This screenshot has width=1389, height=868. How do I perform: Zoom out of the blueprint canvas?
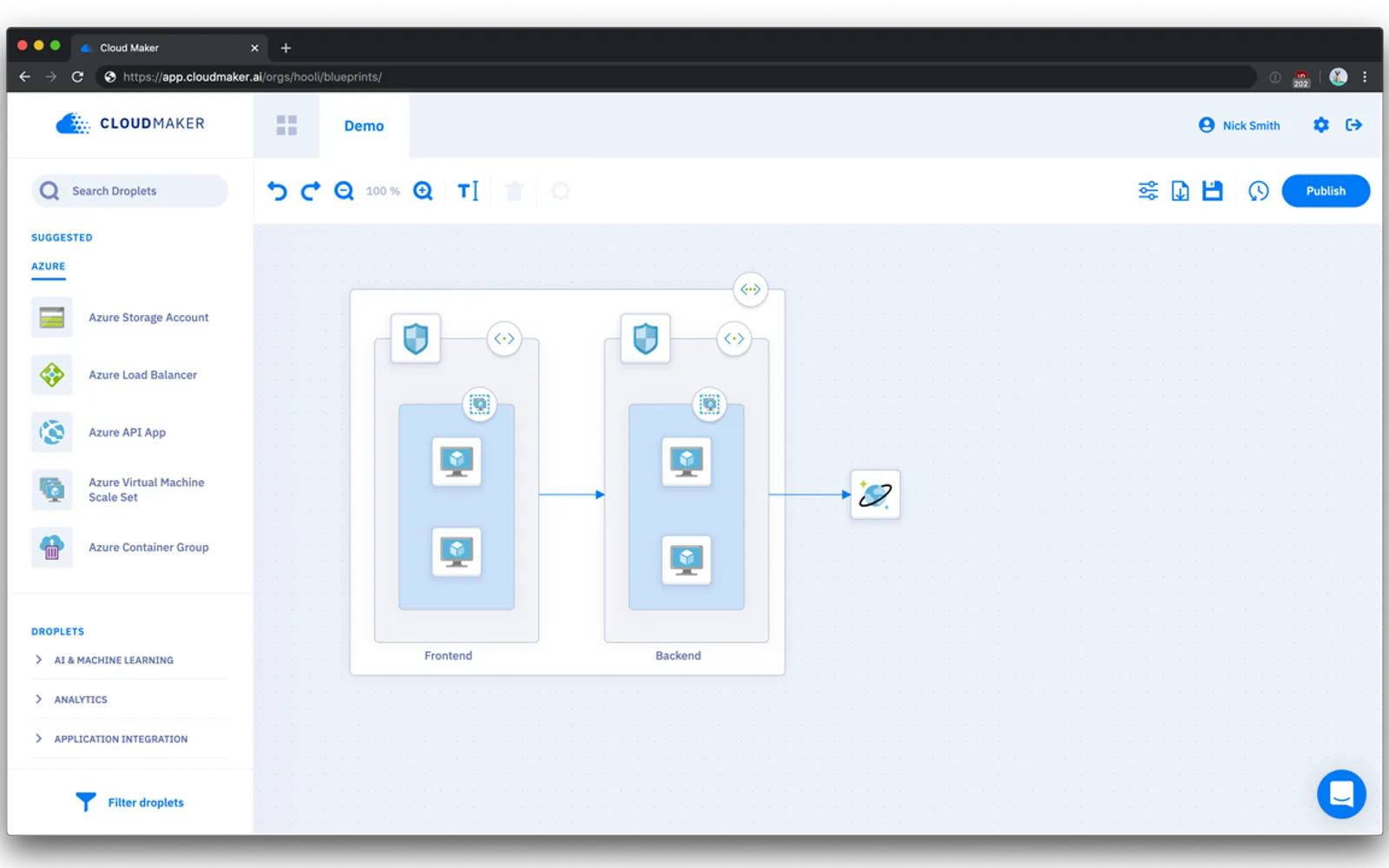click(x=345, y=191)
